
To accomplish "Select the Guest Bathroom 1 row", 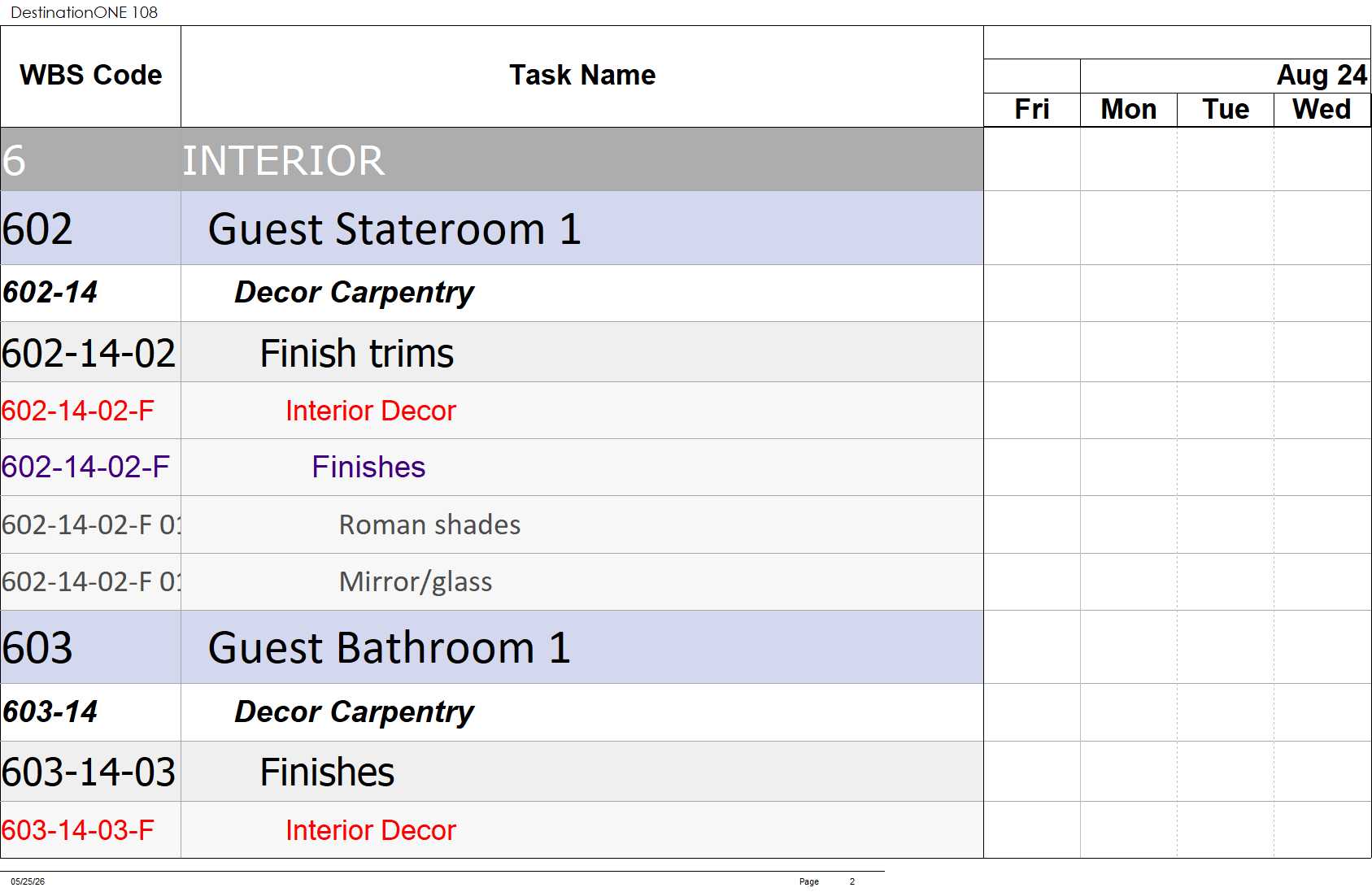I will tap(491, 647).
